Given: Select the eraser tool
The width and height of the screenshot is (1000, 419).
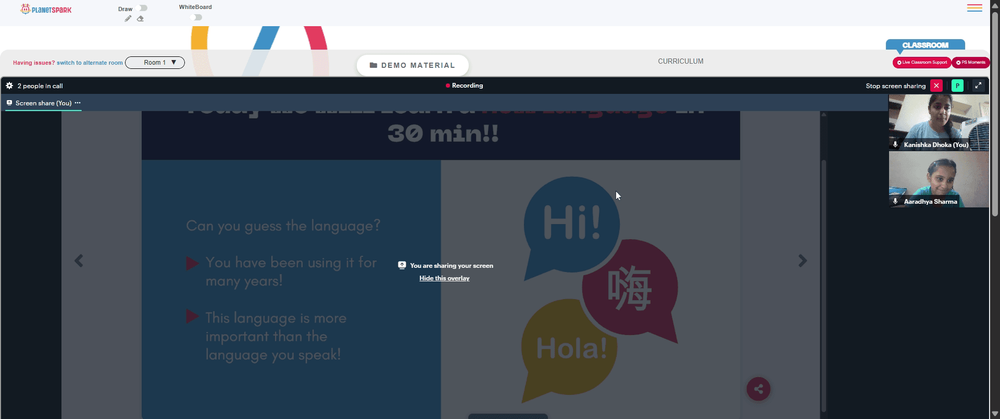Looking at the screenshot, I should pyautogui.click(x=140, y=18).
